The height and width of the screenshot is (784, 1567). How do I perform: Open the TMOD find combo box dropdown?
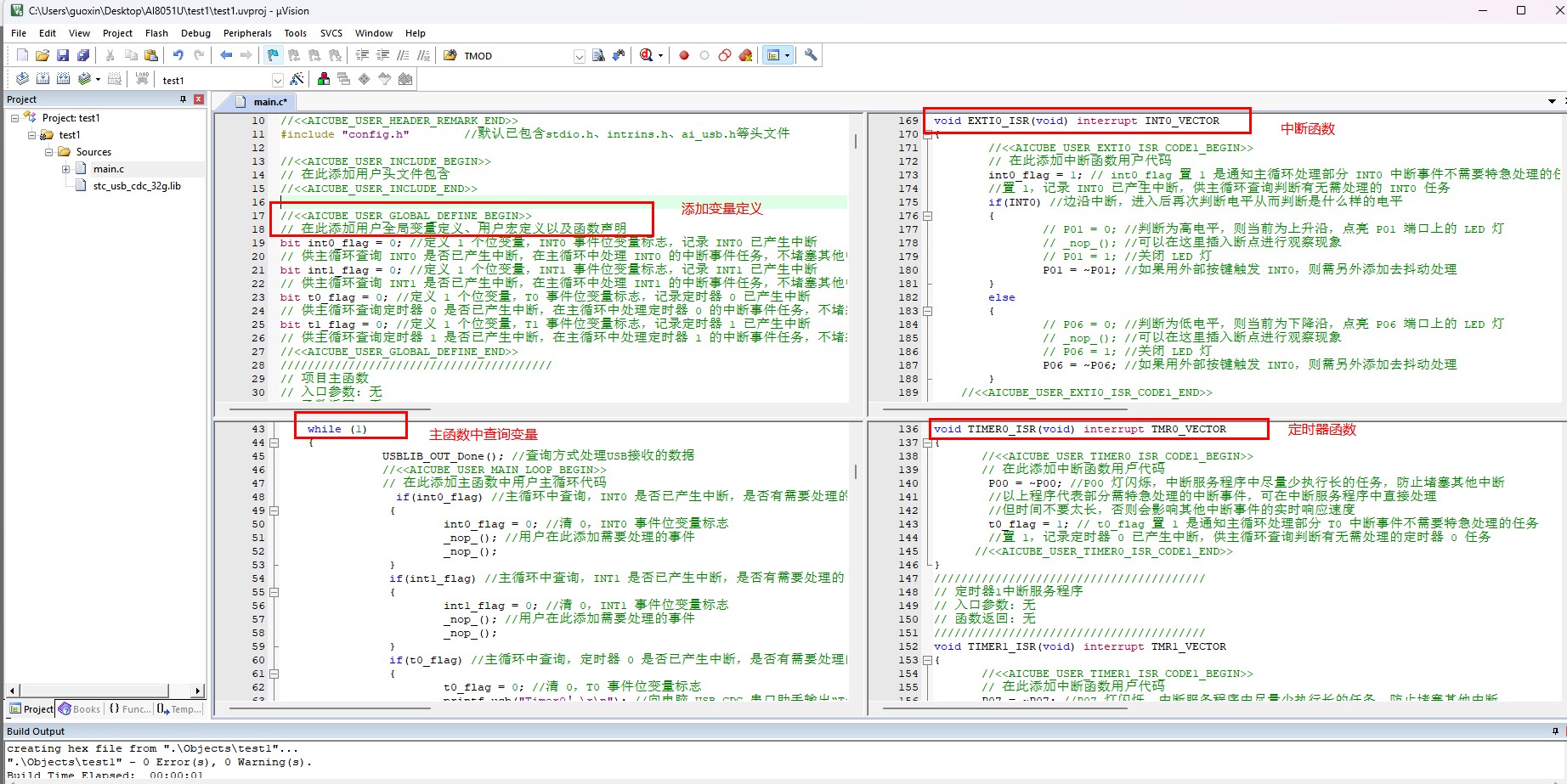click(x=580, y=56)
